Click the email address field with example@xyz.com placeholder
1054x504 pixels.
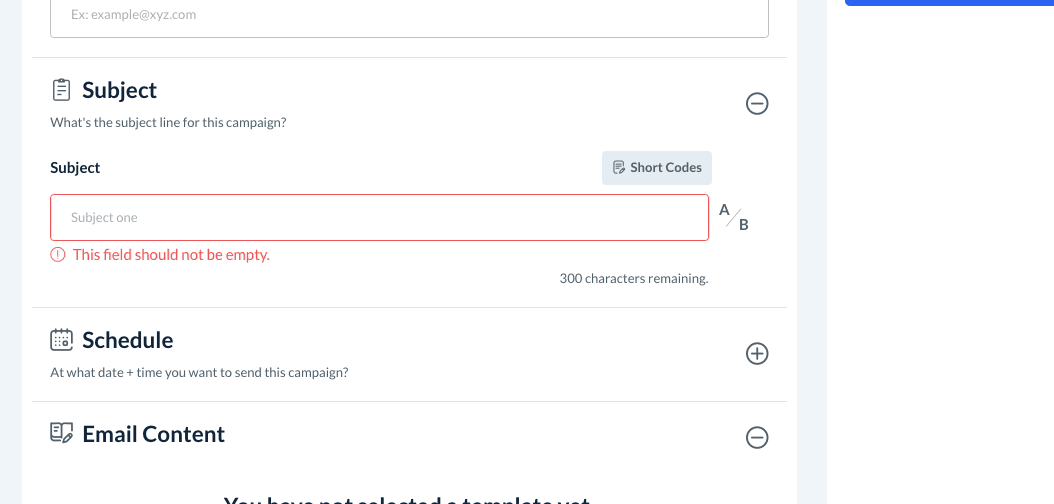[x=409, y=16]
